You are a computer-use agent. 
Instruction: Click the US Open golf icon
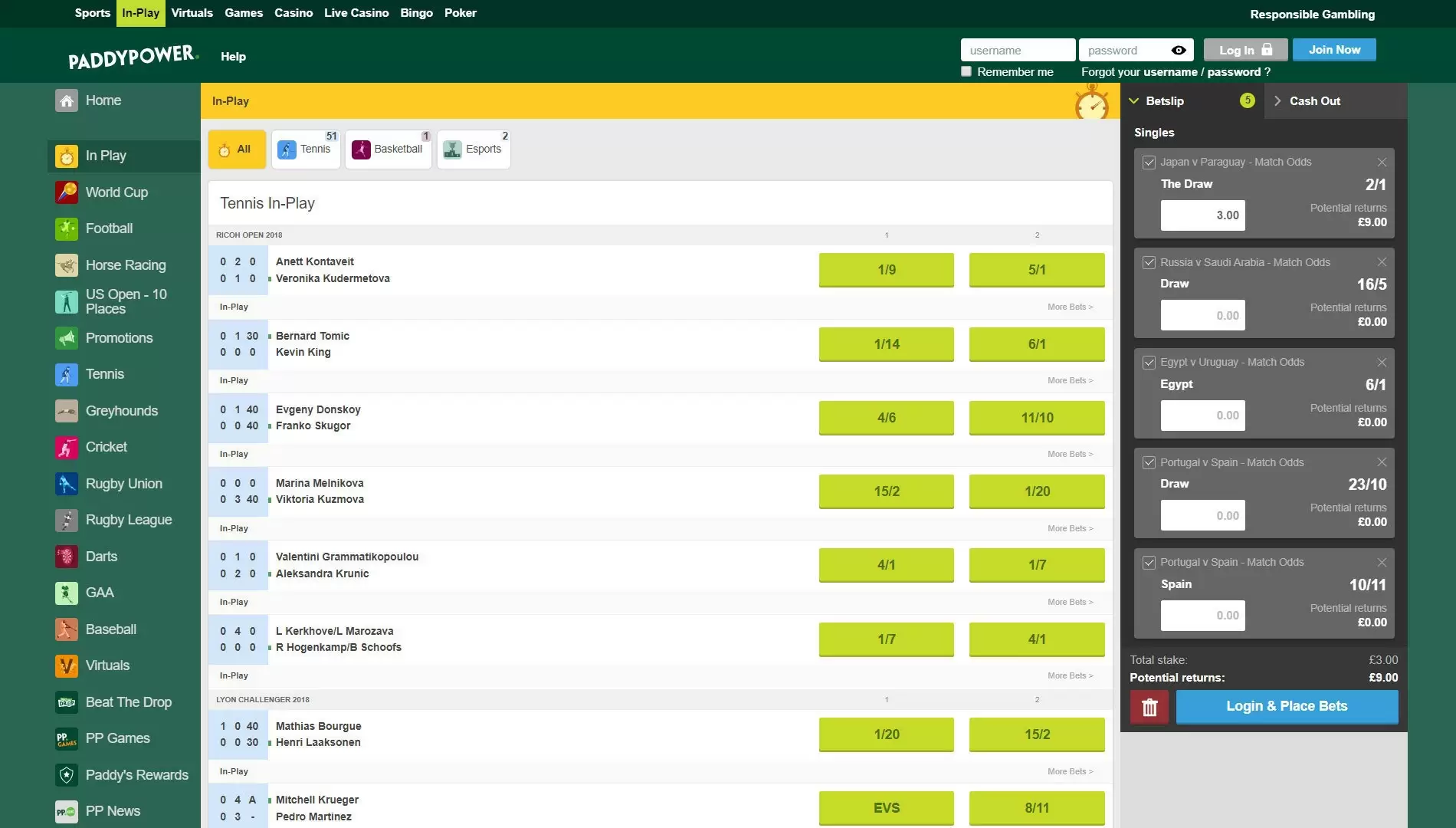pos(67,301)
